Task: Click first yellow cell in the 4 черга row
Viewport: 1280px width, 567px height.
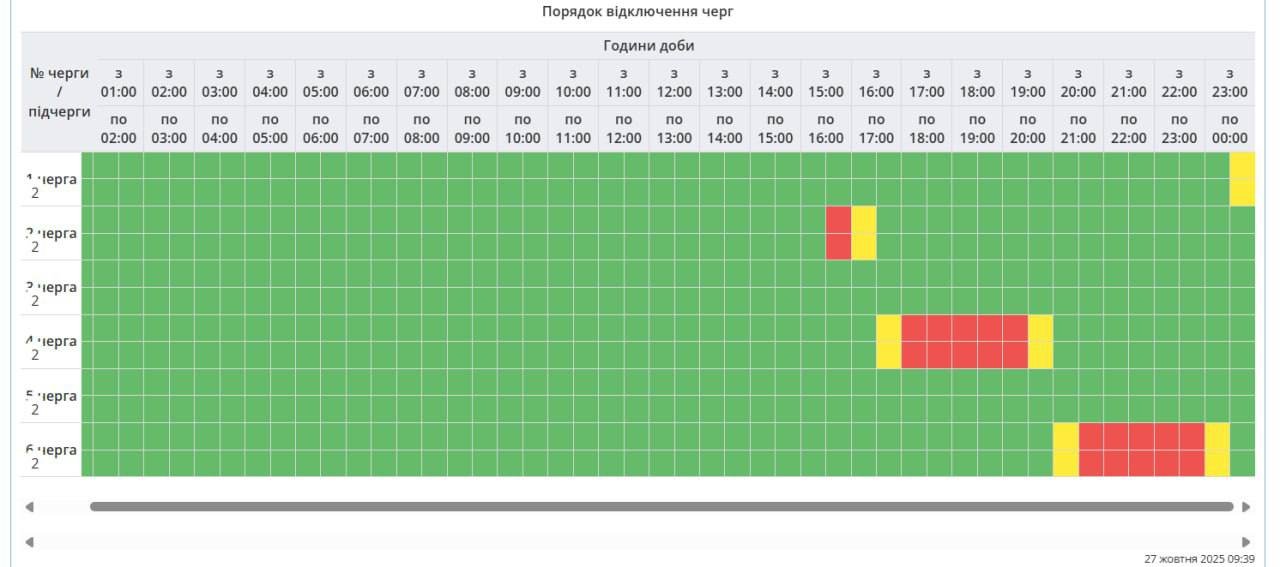Action: [889, 342]
